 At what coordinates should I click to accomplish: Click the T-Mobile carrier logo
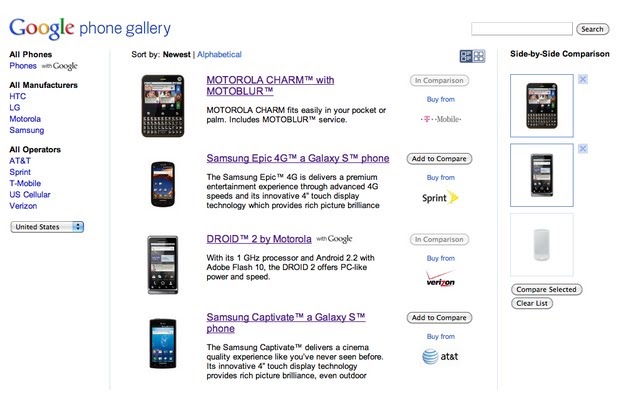click(x=440, y=120)
